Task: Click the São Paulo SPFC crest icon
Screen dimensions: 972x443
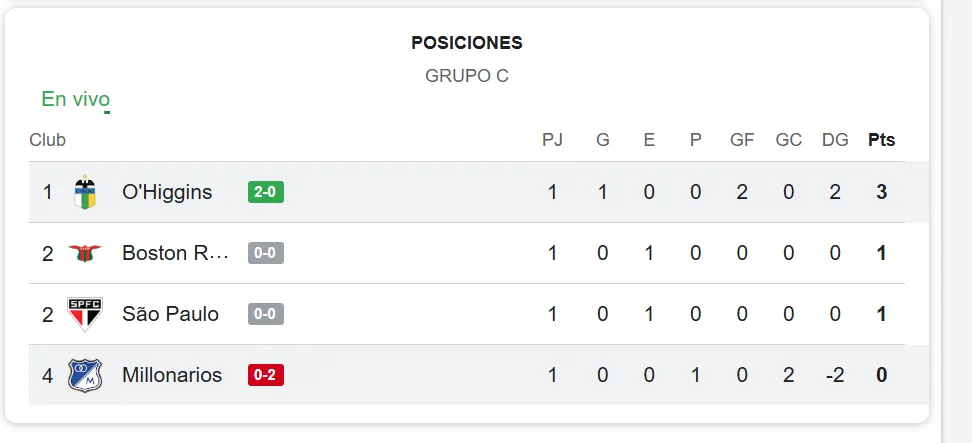Action: click(x=85, y=314)
